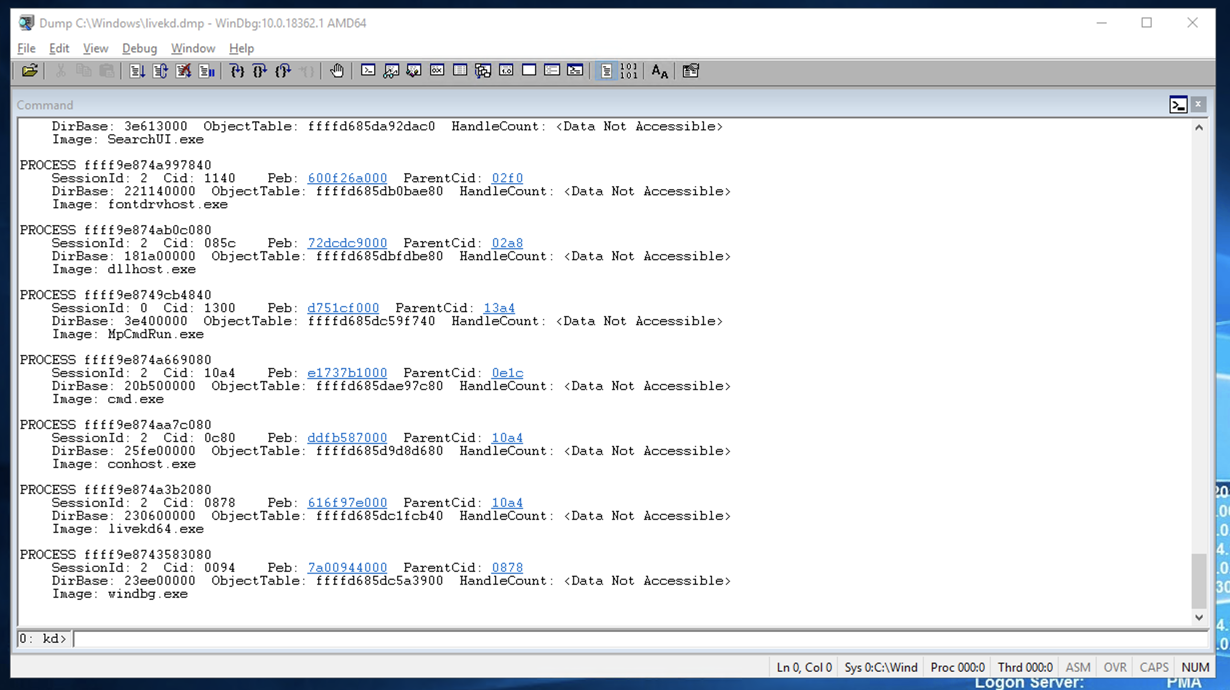Image resolution: width=1230 pixels, height=690 pixels.
Task: Open the Edit menu
Action: coord(59,48)
